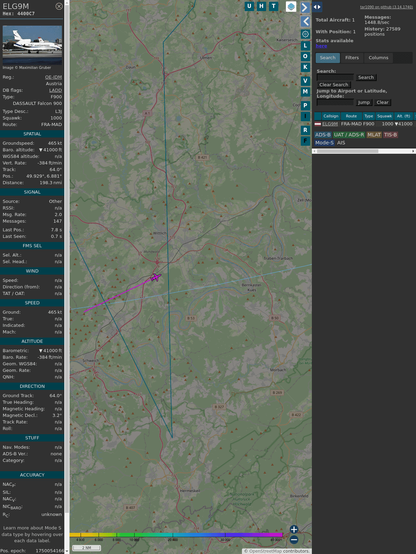
Task: Close the ELG9M aircraft info panel
Action: (x=59, y=6)
